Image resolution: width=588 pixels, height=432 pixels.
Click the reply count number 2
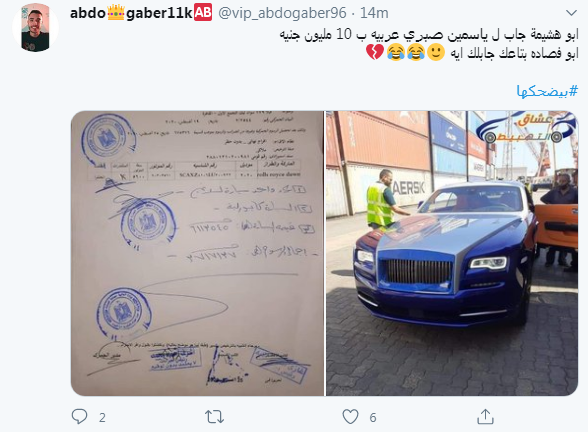pyautogui.click(x=102, y=417)
